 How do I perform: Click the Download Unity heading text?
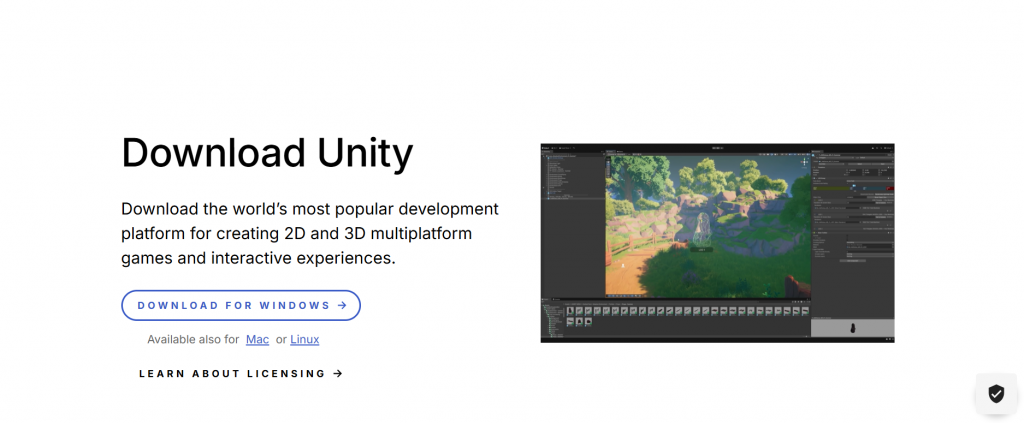[x=267, y=153]
